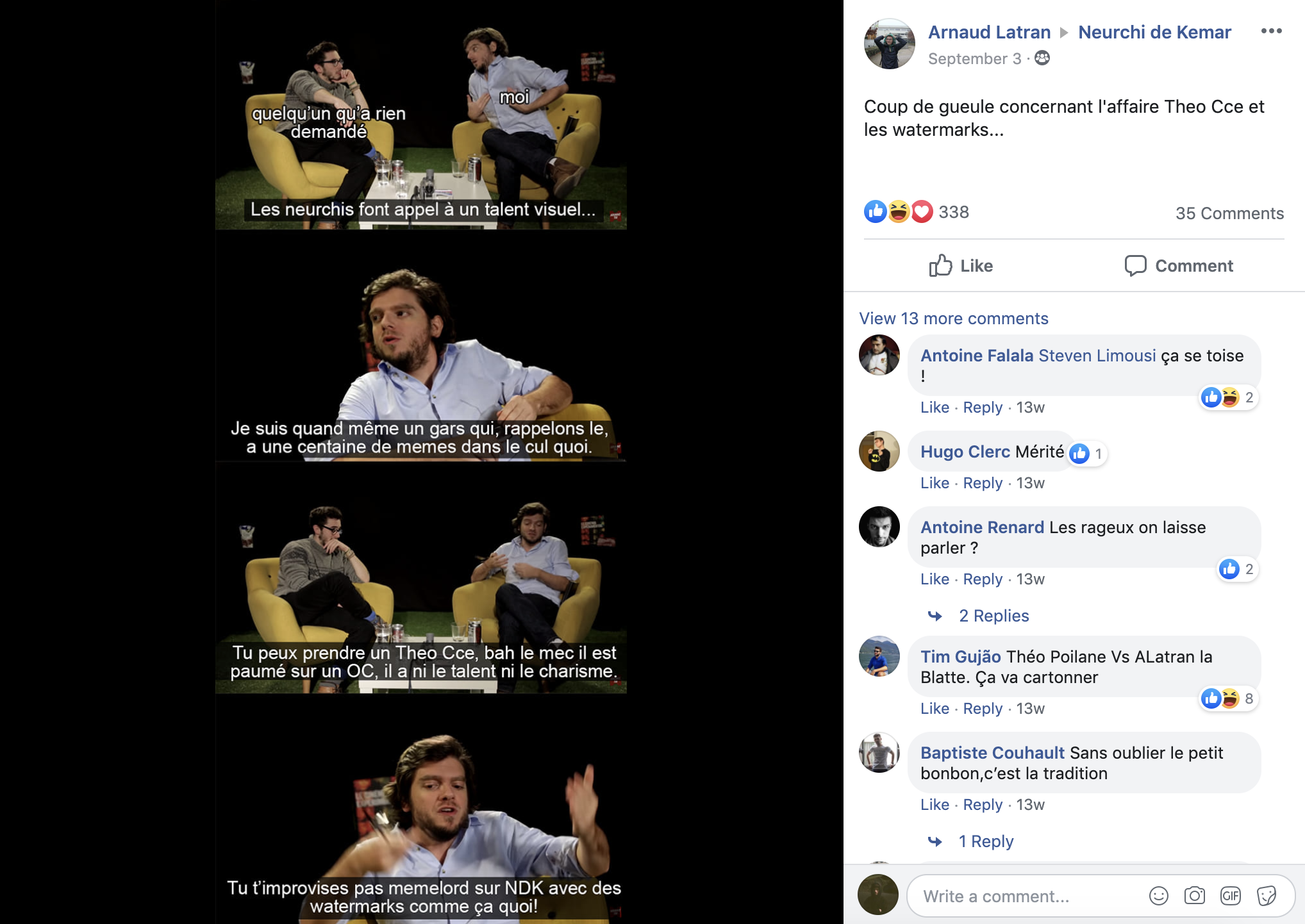Open the GIF picker icon

click(x=1230, y=896)
